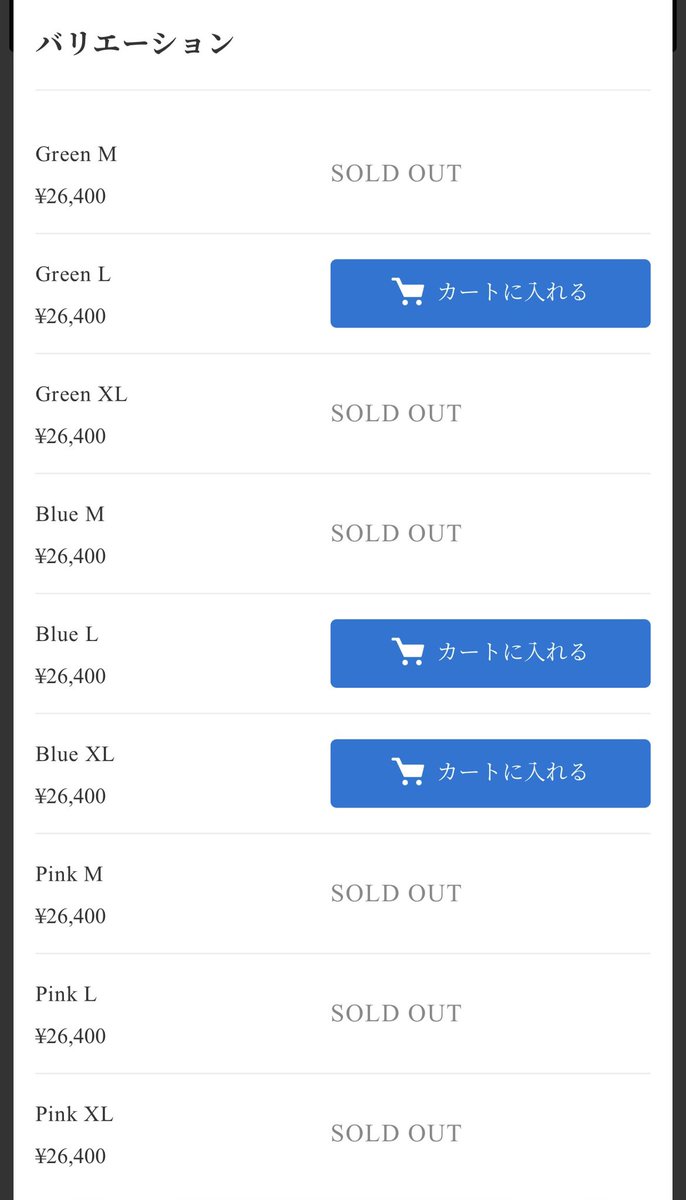Select the Green M variation name
Image resolution: width=686 pixels, height=1200 pixels.
coord(76,154)
